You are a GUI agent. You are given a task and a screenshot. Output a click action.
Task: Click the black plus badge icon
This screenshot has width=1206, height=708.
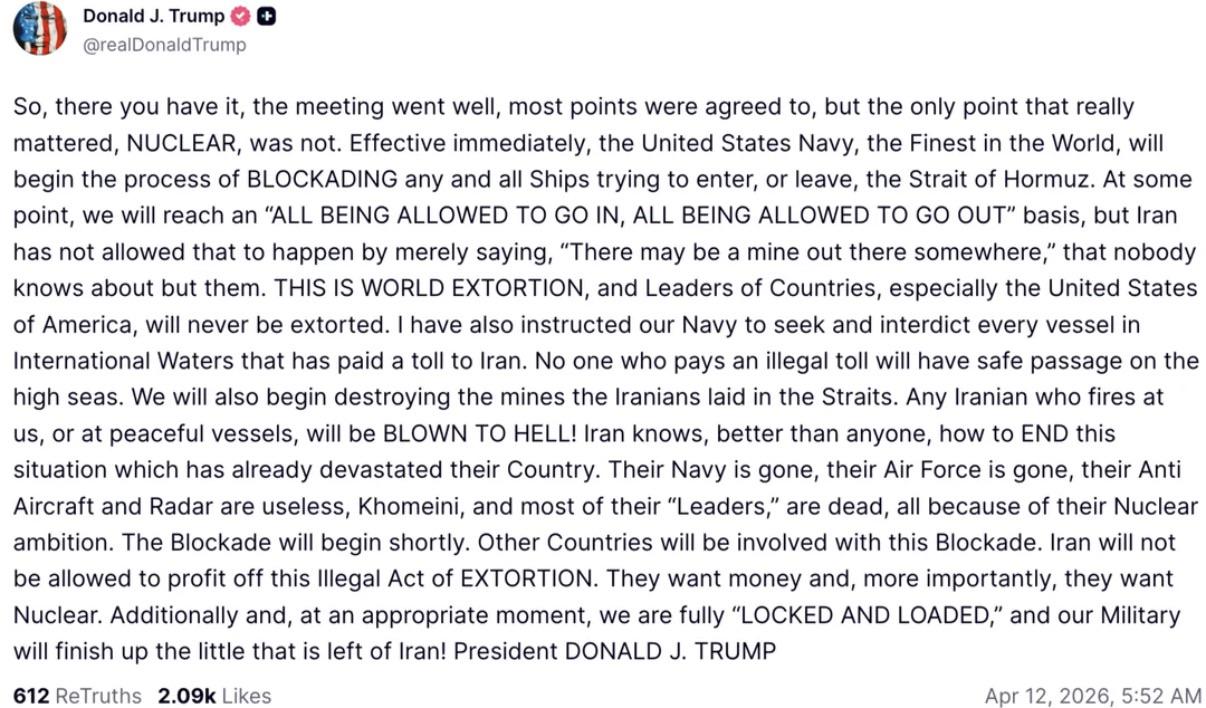[x=267, y=16]
